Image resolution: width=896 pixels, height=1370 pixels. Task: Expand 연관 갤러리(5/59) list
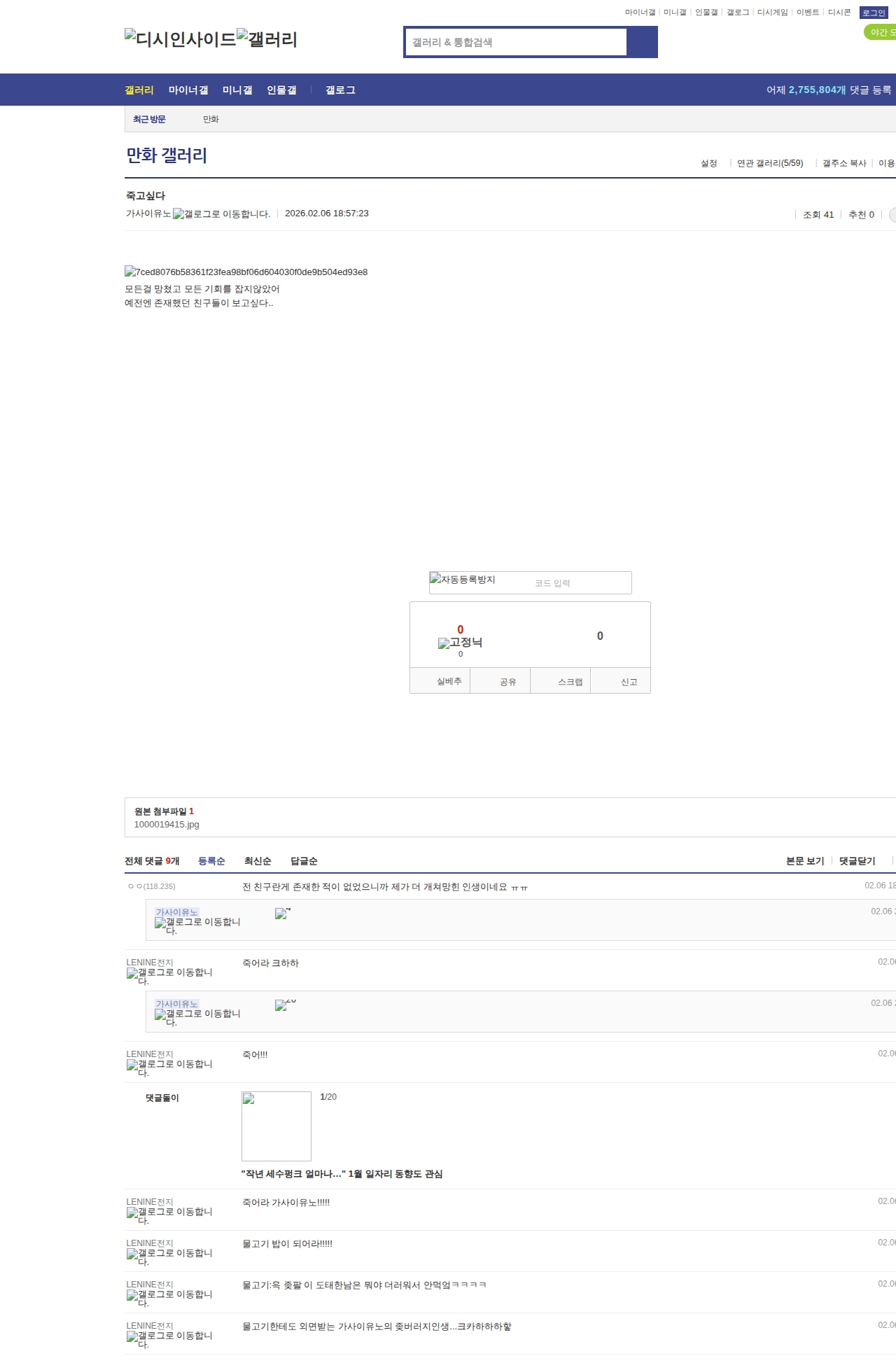point(770,163)
